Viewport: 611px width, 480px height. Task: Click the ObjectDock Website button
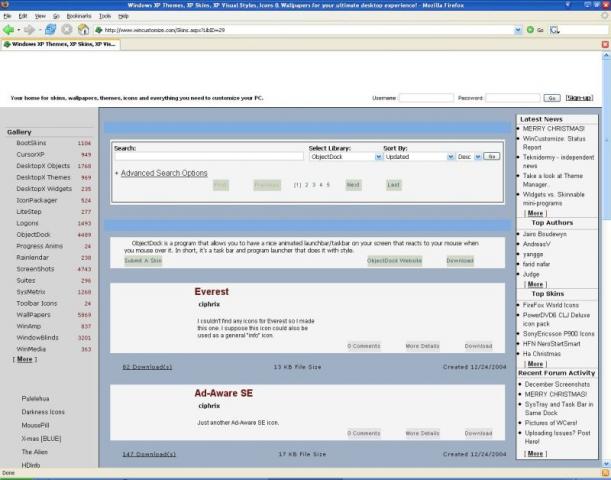point(395,261)
